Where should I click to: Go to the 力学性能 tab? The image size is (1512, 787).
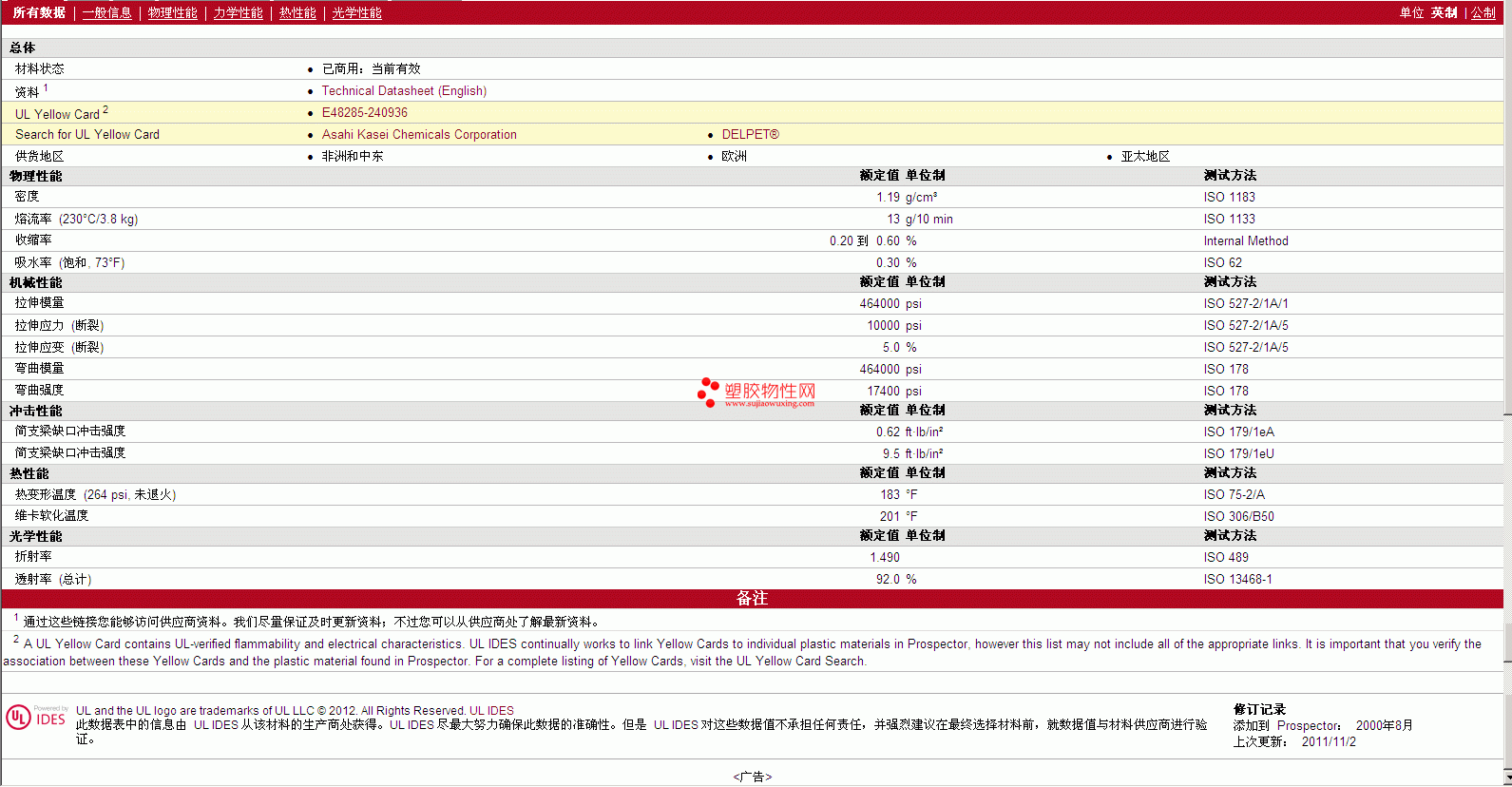point(239,12)
